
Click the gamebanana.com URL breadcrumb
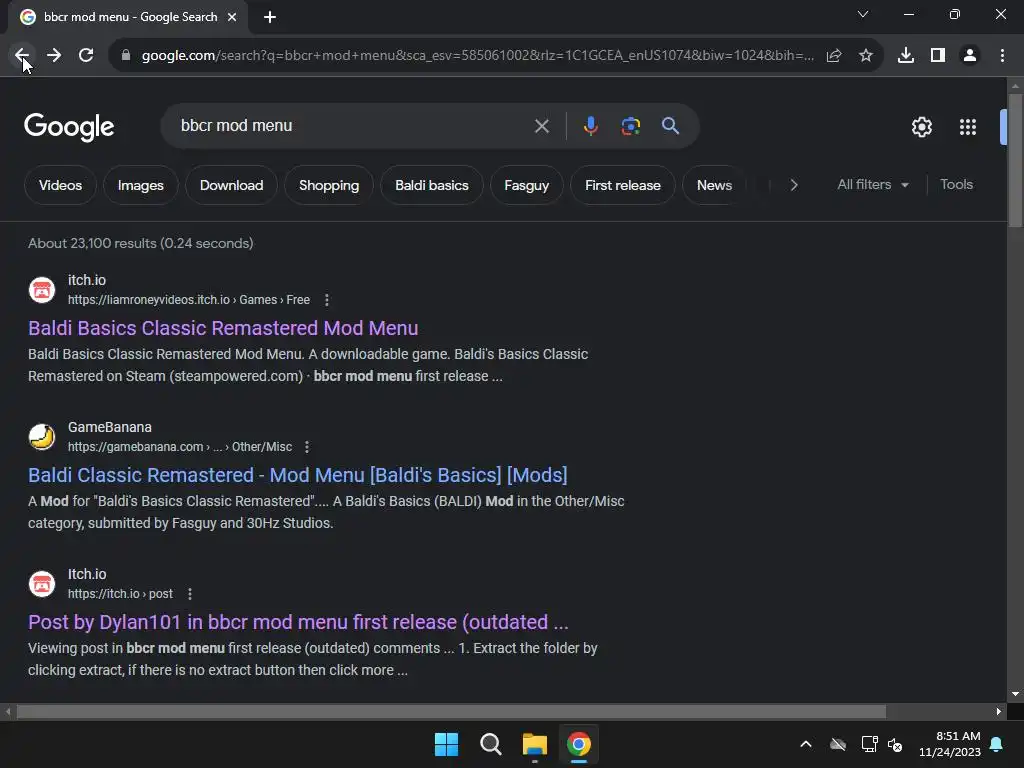coord(180,447)
